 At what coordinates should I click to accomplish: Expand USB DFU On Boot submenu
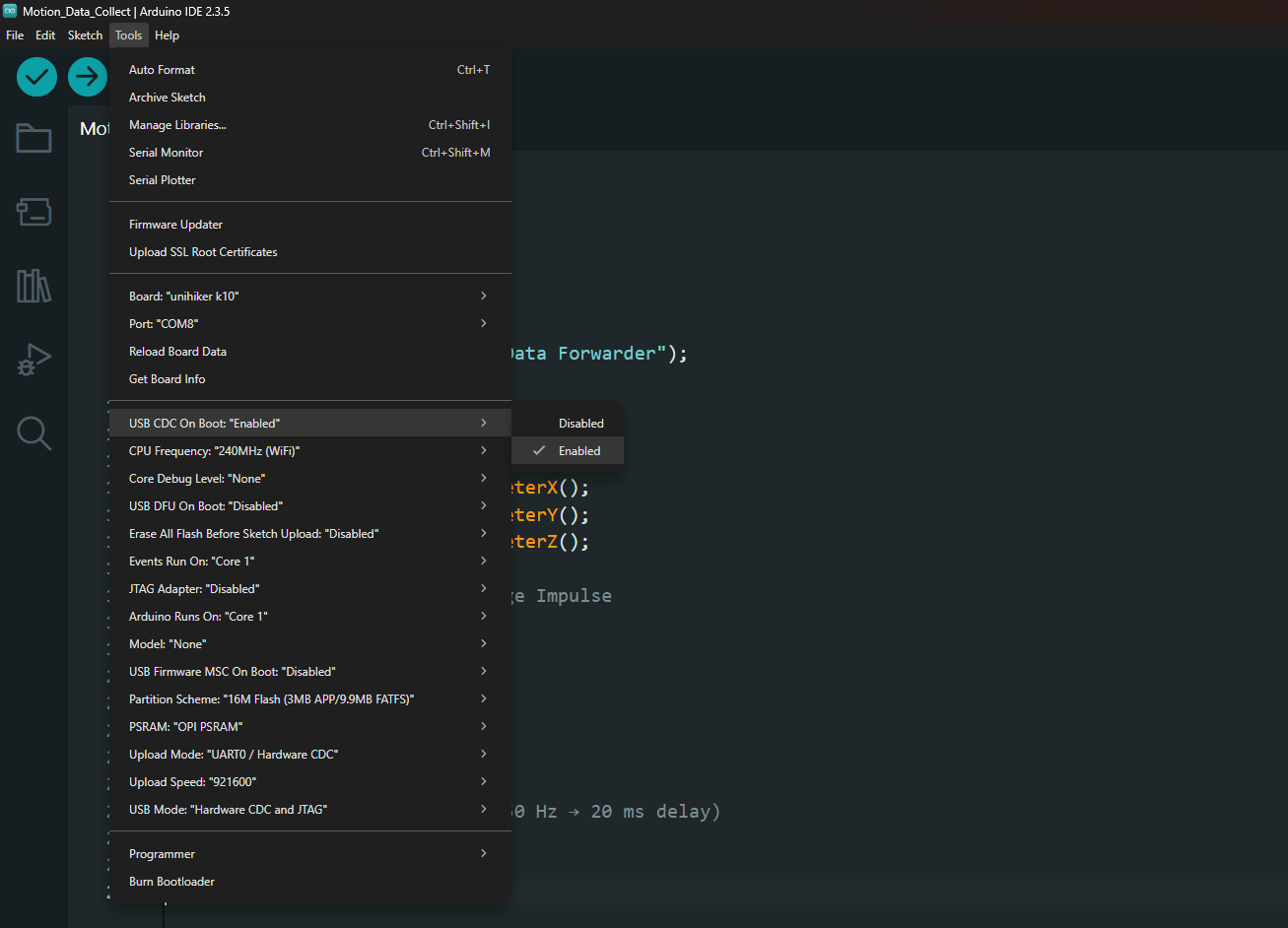click(x=309, y=506)
